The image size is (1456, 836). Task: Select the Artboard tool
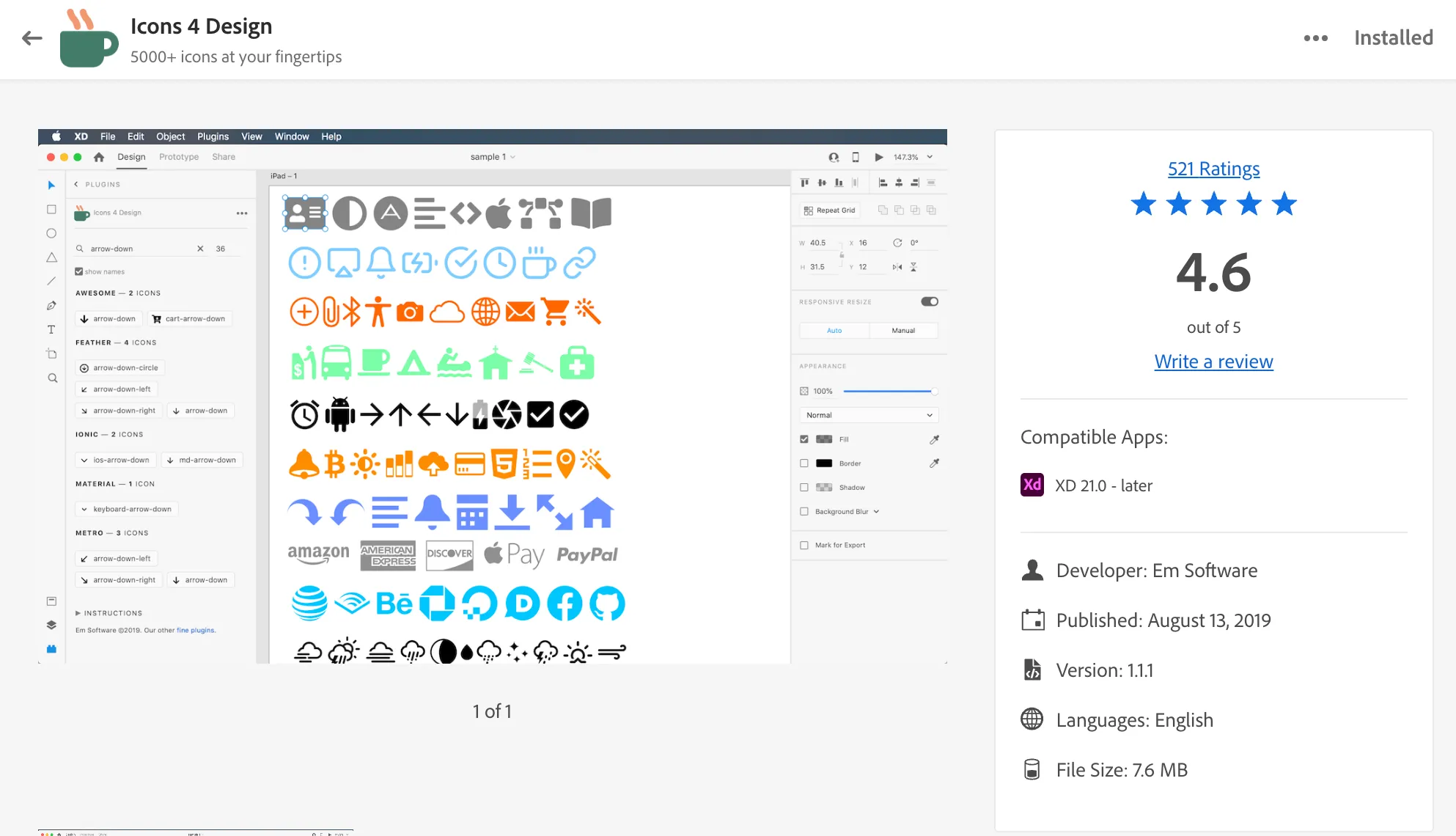click(51, 353)
